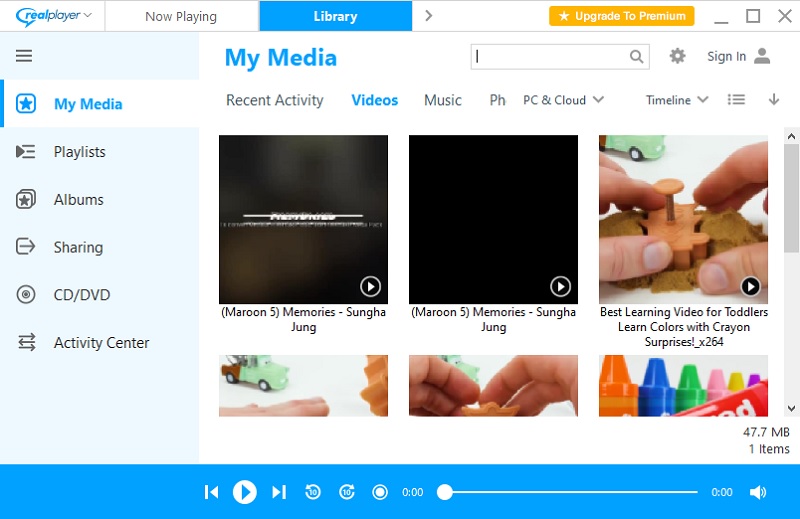The width and height of the screenshot is (800, 519).
Task: Click the scrollbar down arrow
Action: pos(791,408)
